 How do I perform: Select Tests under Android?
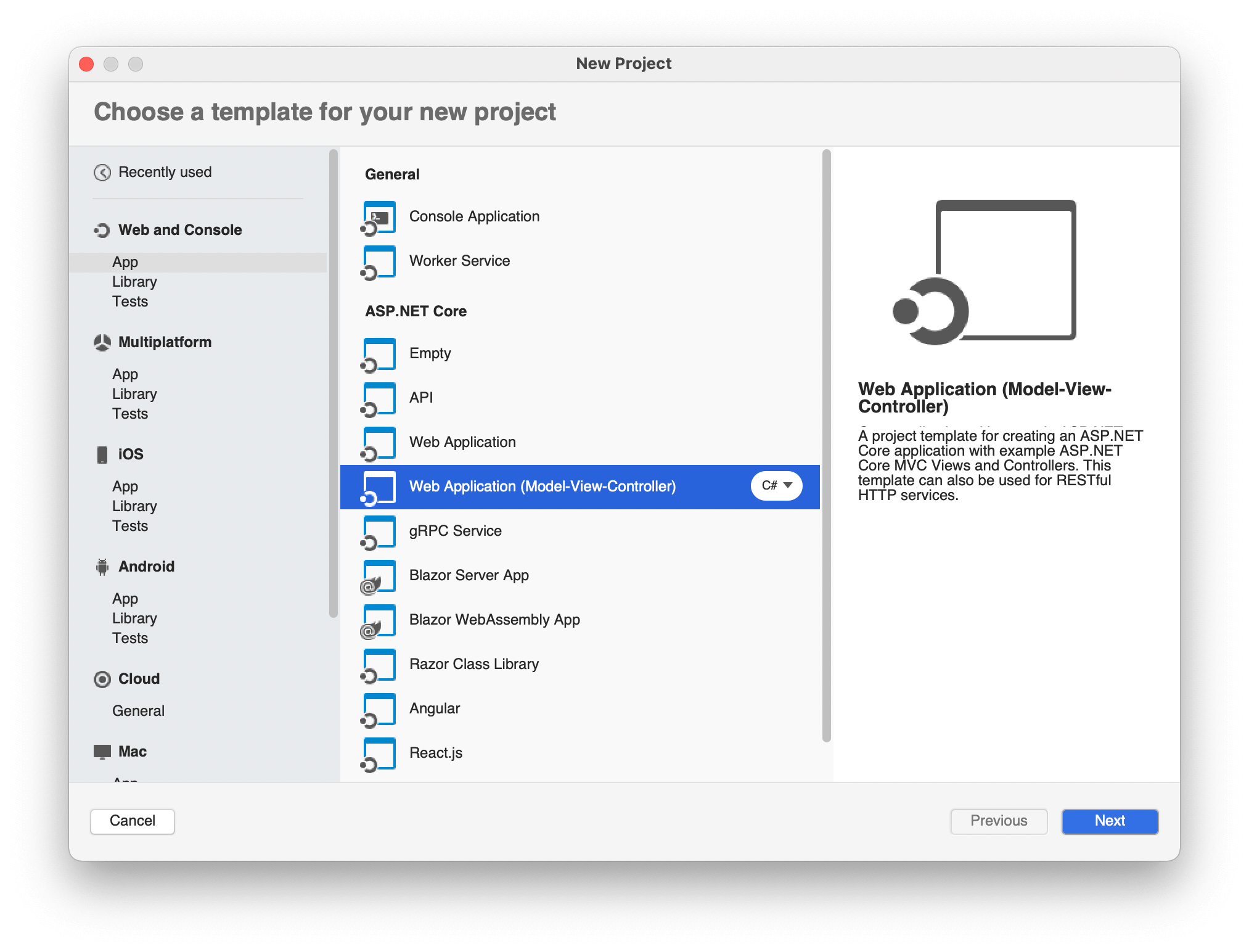pyautogui.click(x=130, y=638)
